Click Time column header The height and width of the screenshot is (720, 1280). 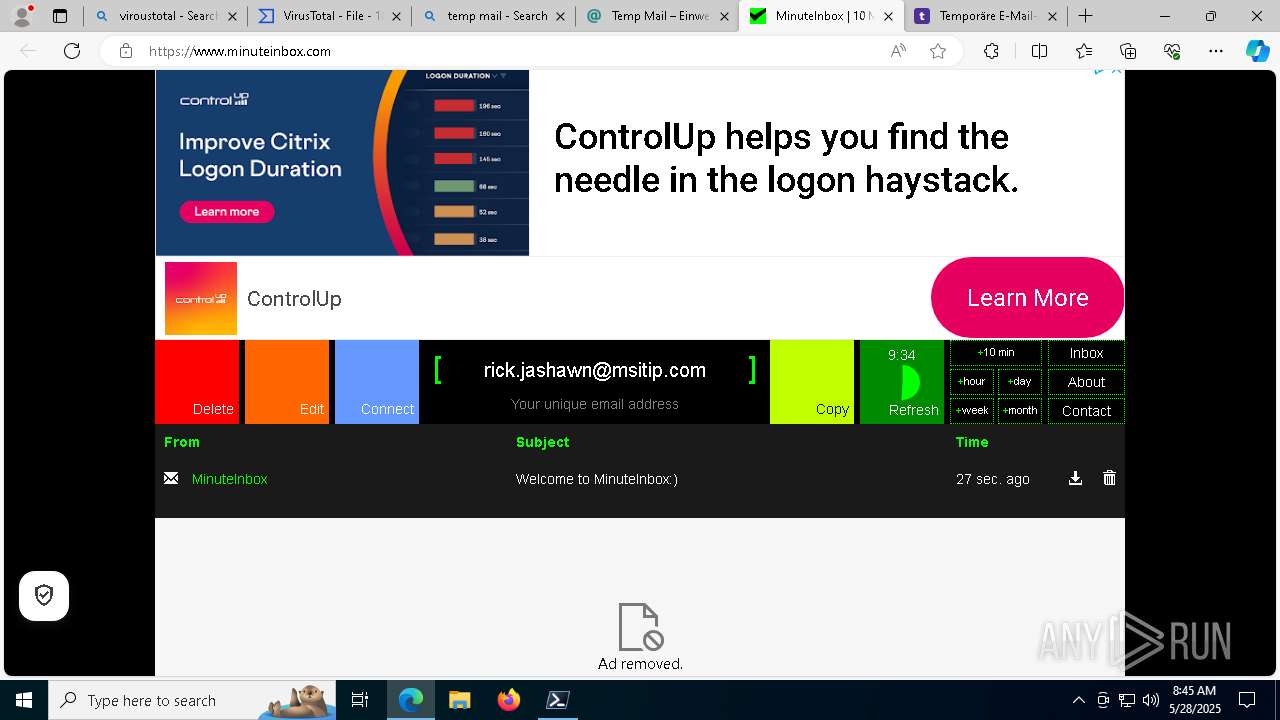972,442
